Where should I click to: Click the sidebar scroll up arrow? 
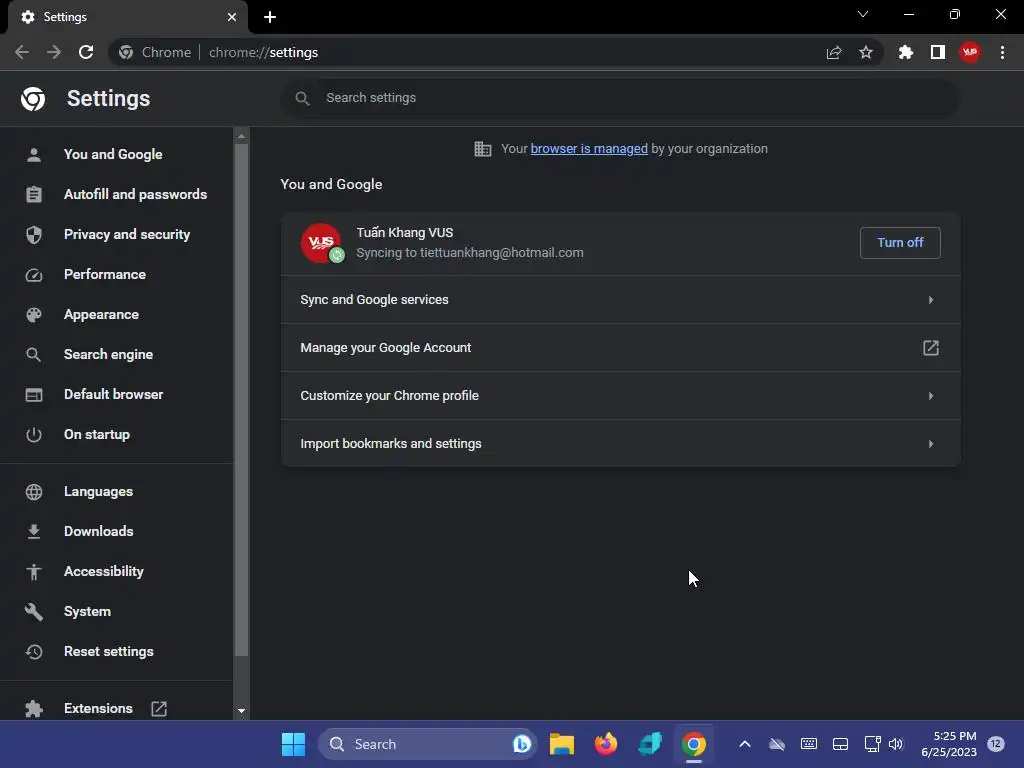click(x=241, y=136)
